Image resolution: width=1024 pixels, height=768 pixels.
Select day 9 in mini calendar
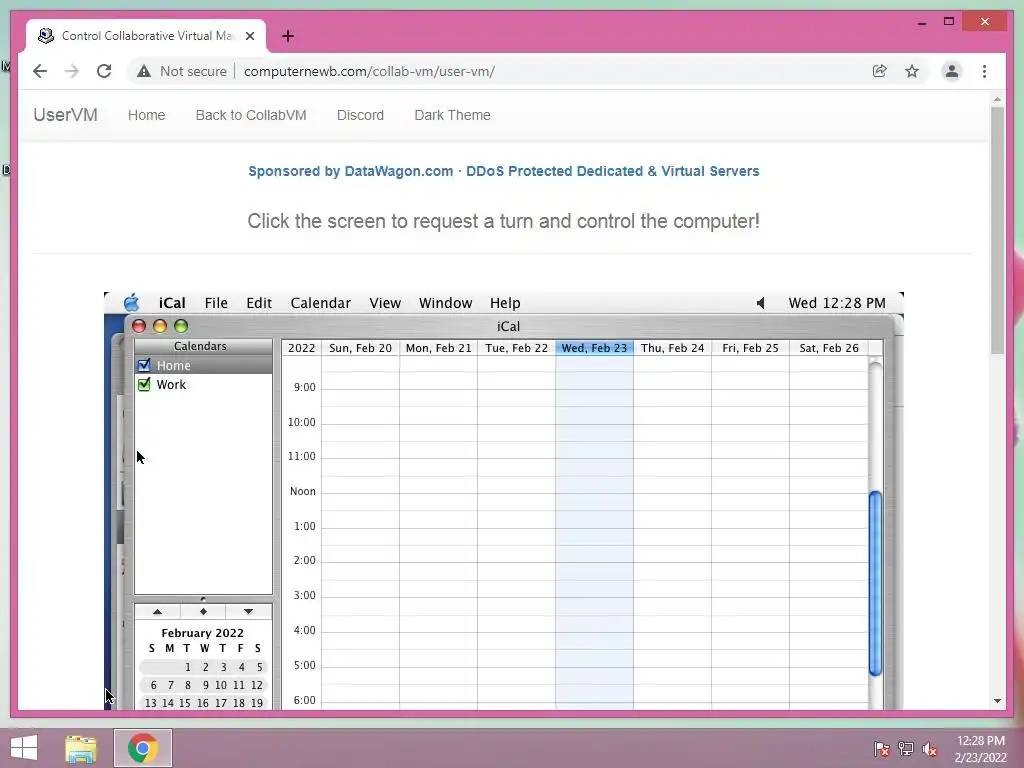point(205,685)
